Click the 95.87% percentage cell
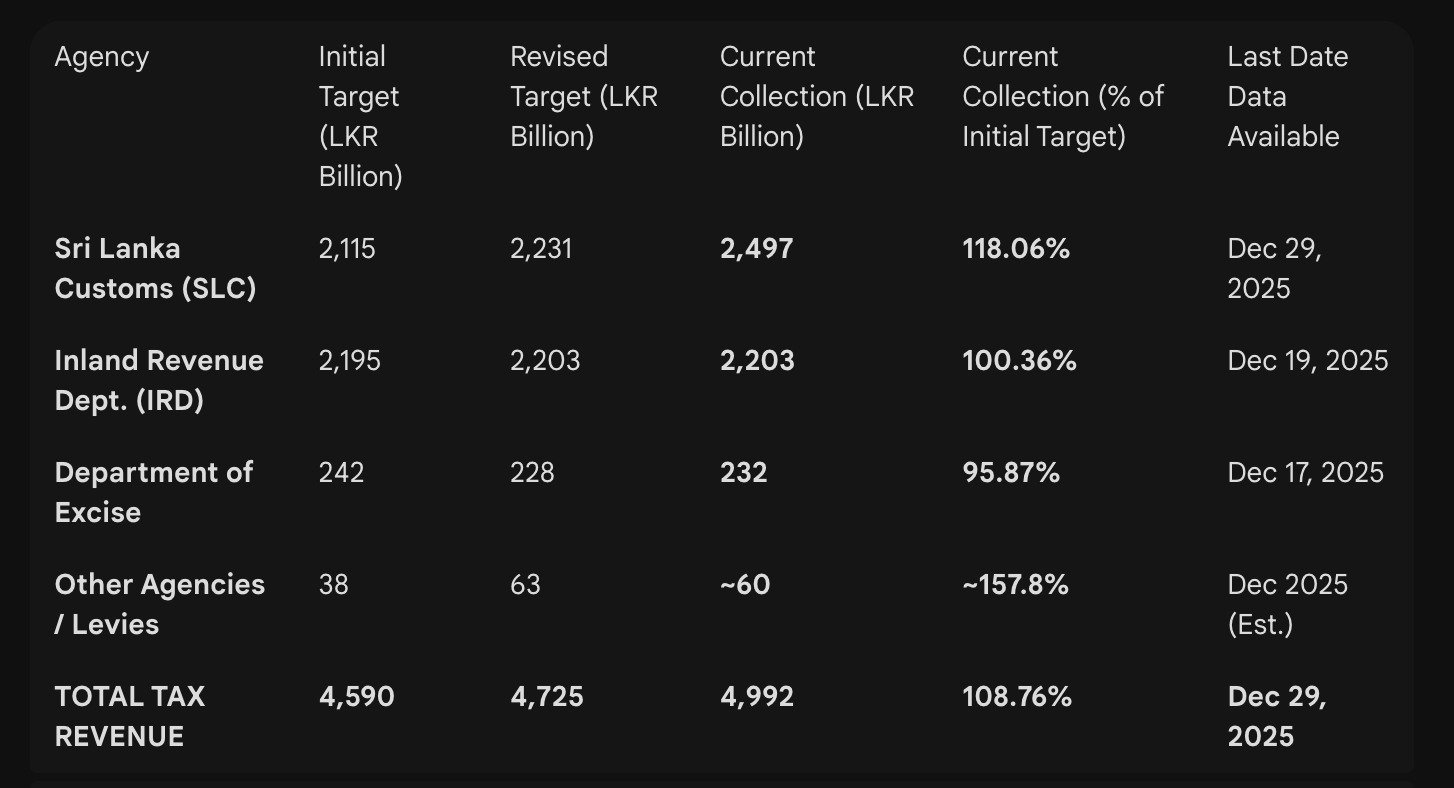Viewport: 1454px width, 788px height. [1011, 473]
